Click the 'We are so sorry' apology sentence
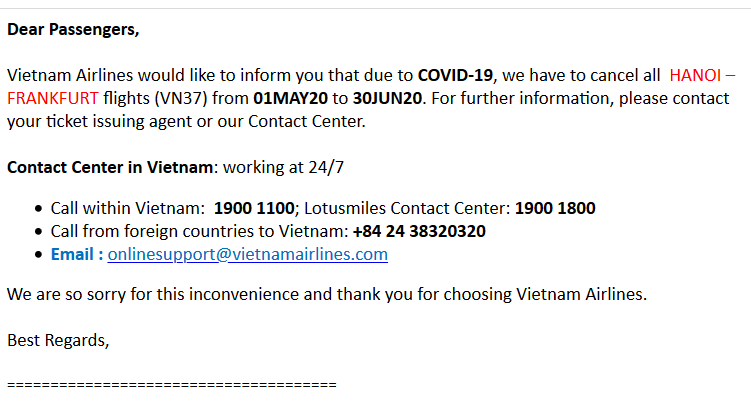The height and width of the screenshot is (407, 751). 327,294
